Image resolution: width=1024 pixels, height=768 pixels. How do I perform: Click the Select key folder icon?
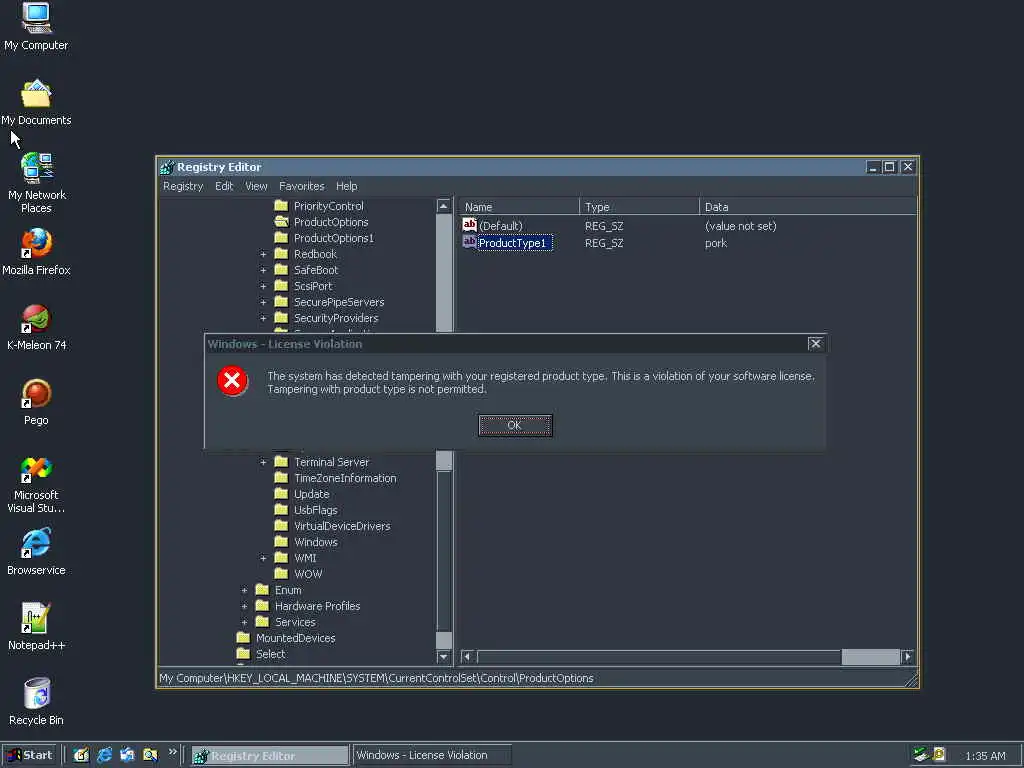pos(244,654)
